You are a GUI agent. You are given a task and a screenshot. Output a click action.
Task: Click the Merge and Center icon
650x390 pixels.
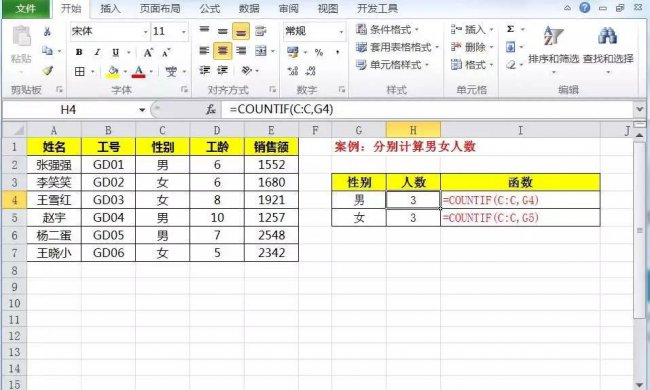point(261,51)
